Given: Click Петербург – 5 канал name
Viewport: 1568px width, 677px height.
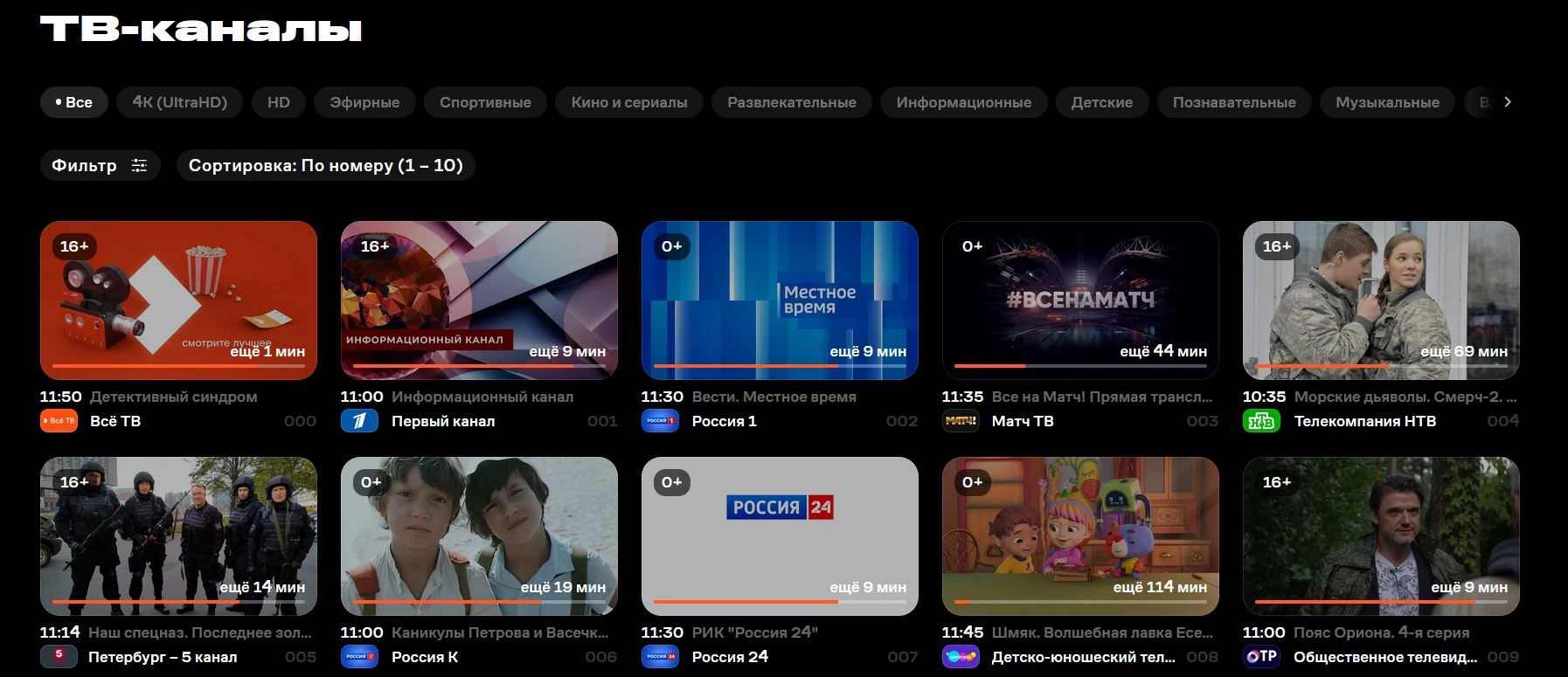Looking at the screenshot, I should pos(163,657).
